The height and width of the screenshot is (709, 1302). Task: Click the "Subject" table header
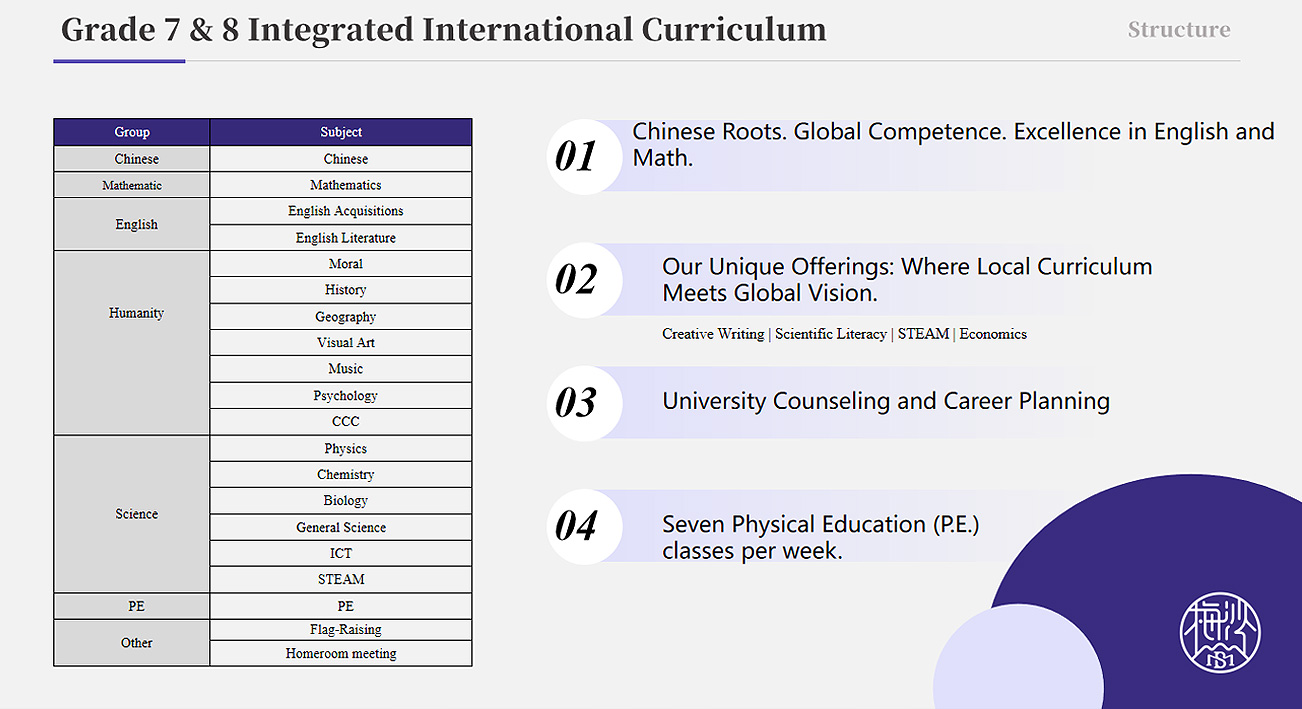click(x=341, y=132)
